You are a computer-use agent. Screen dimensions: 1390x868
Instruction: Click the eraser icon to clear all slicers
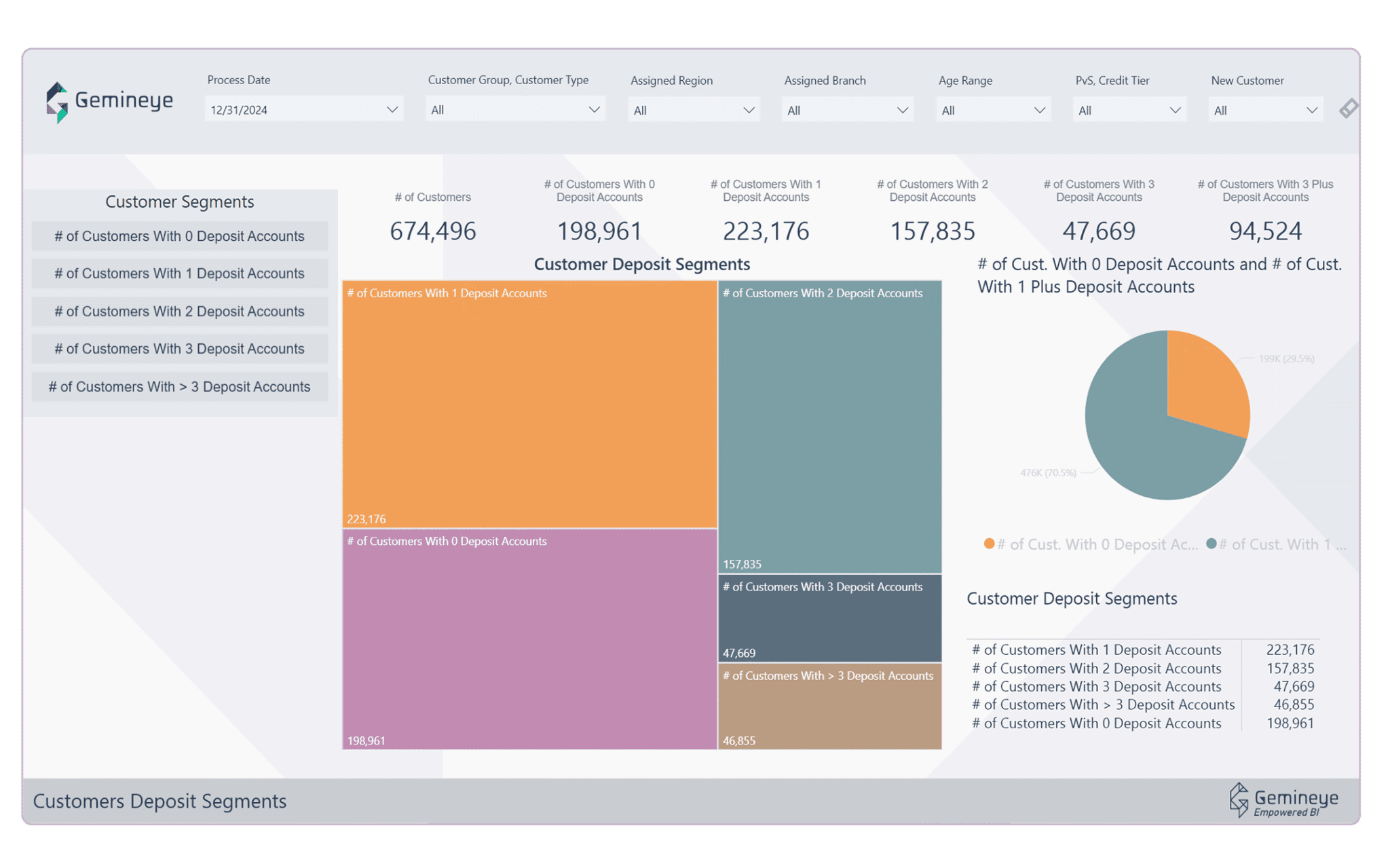point(1349,107)
